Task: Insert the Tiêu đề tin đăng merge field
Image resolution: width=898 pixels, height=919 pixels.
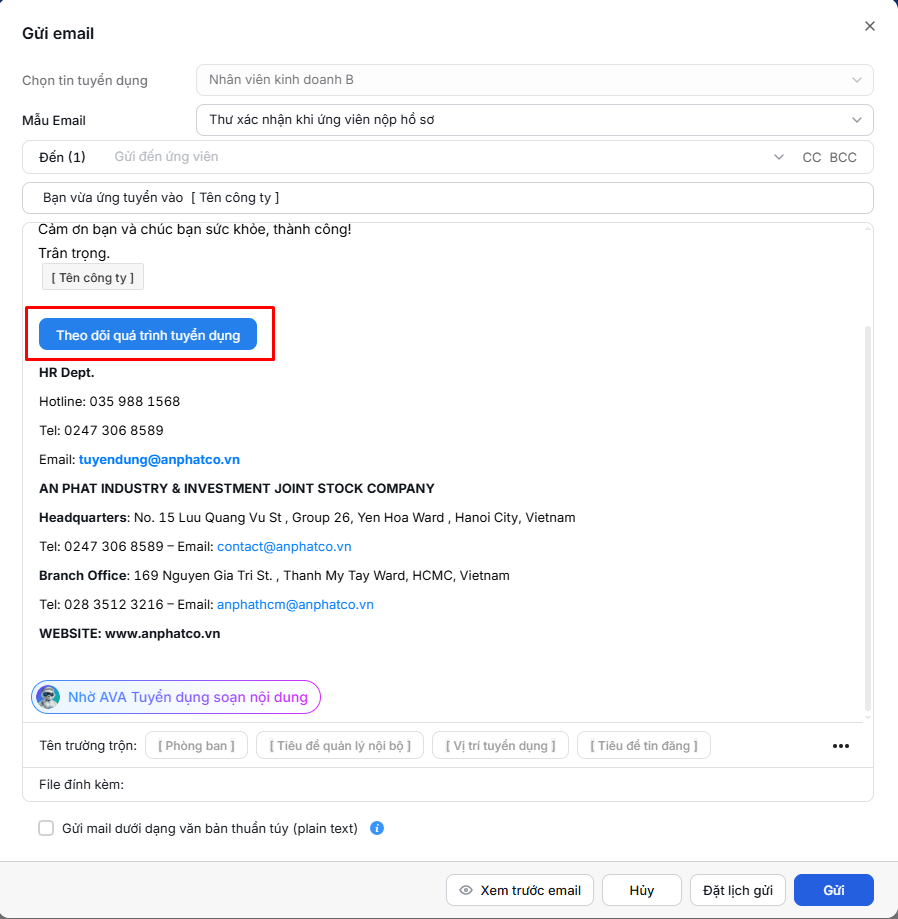Action: tap(644, 746)
